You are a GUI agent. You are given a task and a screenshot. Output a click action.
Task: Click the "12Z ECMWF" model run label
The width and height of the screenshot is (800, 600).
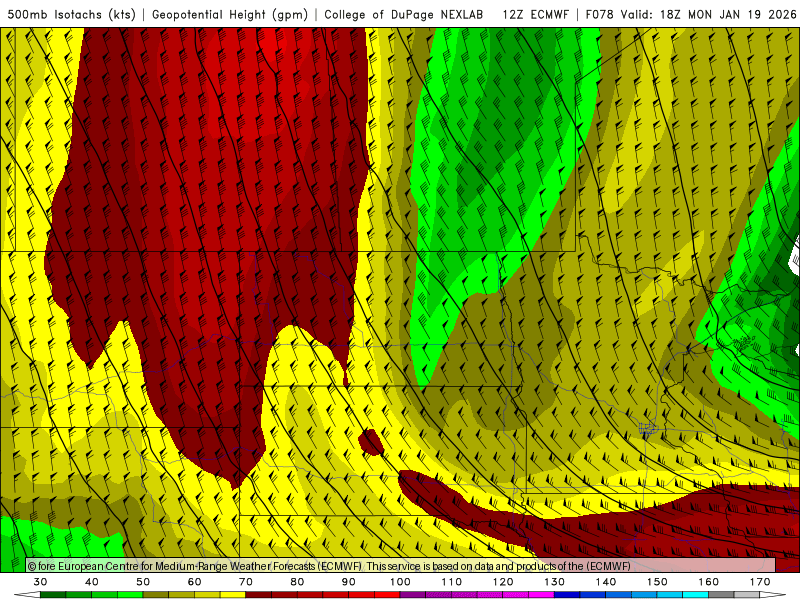(x=536, y=14)
